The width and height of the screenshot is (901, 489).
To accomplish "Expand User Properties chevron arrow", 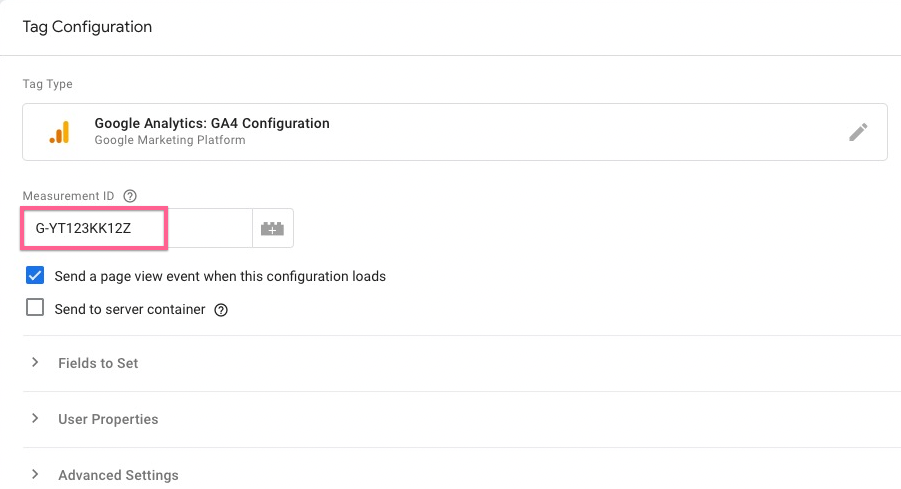I will click(35, 419).
